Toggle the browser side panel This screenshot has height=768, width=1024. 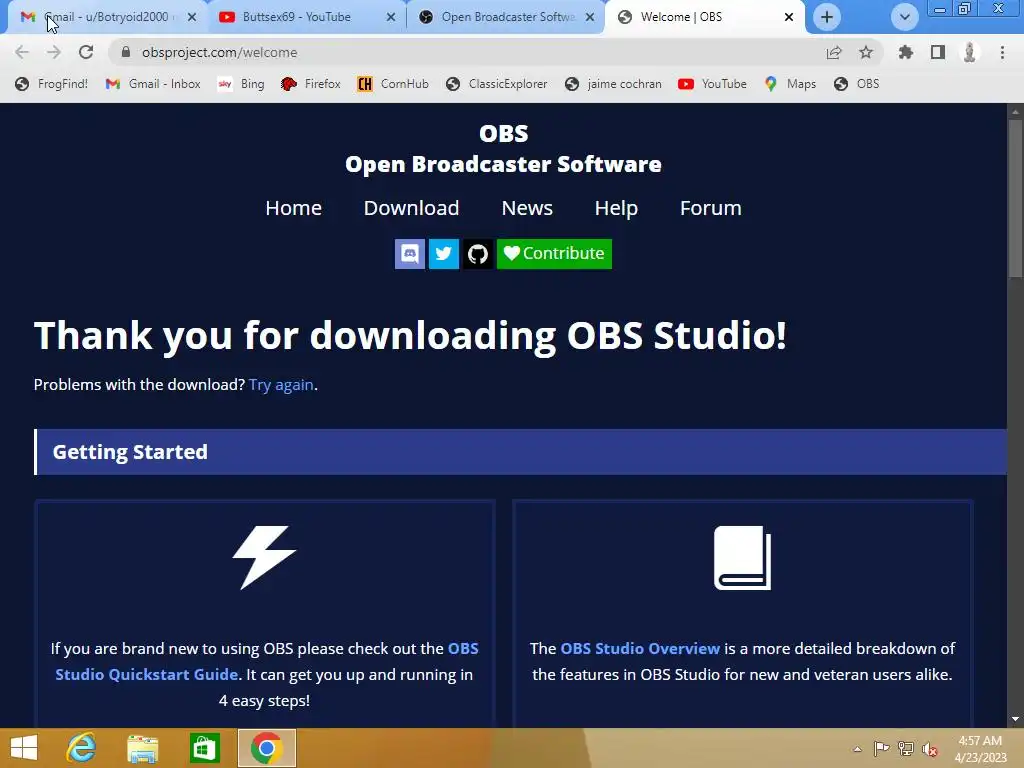(938, 52)
